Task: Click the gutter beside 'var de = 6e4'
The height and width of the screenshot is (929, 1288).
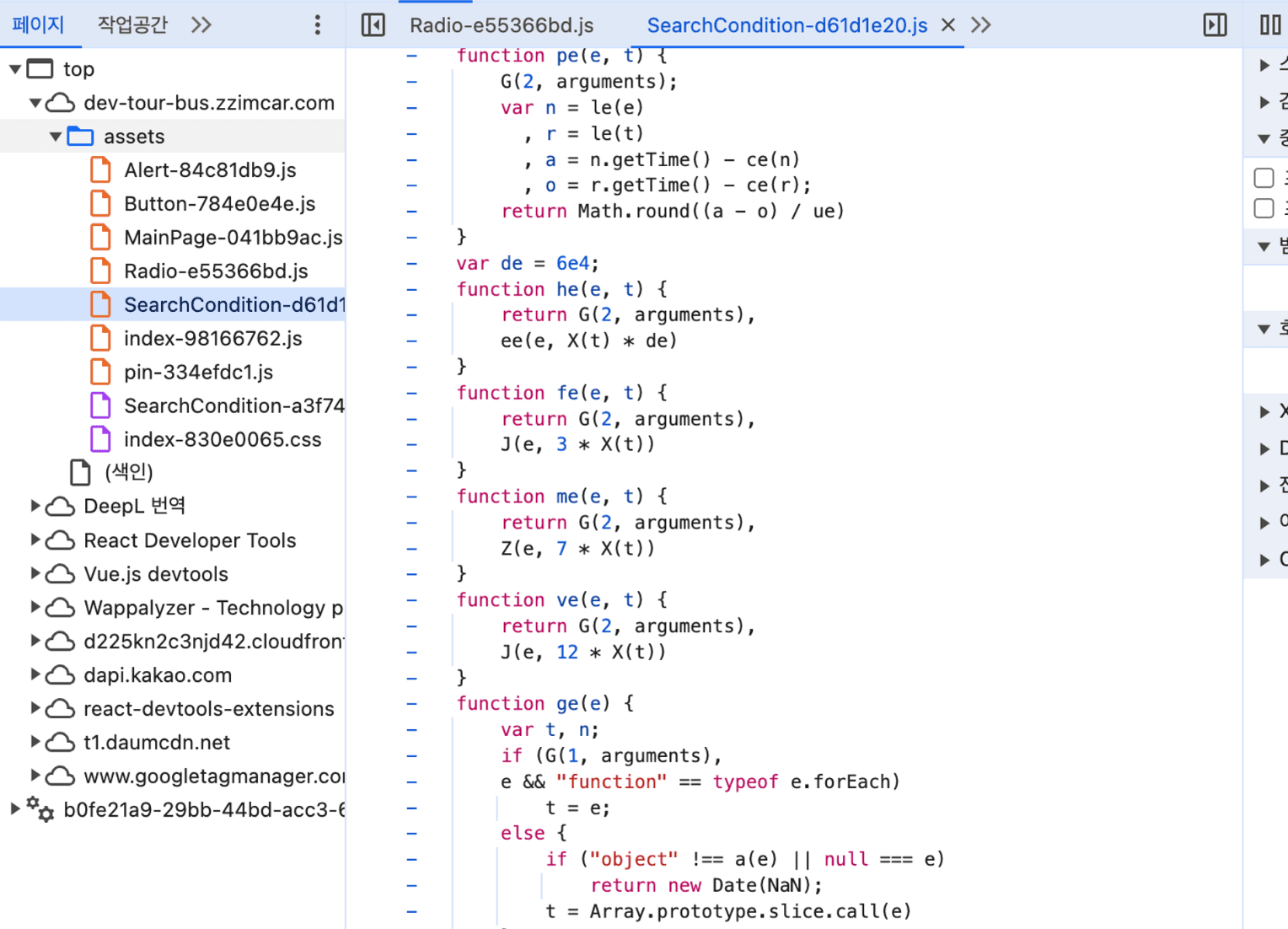Action: [412, 263]
